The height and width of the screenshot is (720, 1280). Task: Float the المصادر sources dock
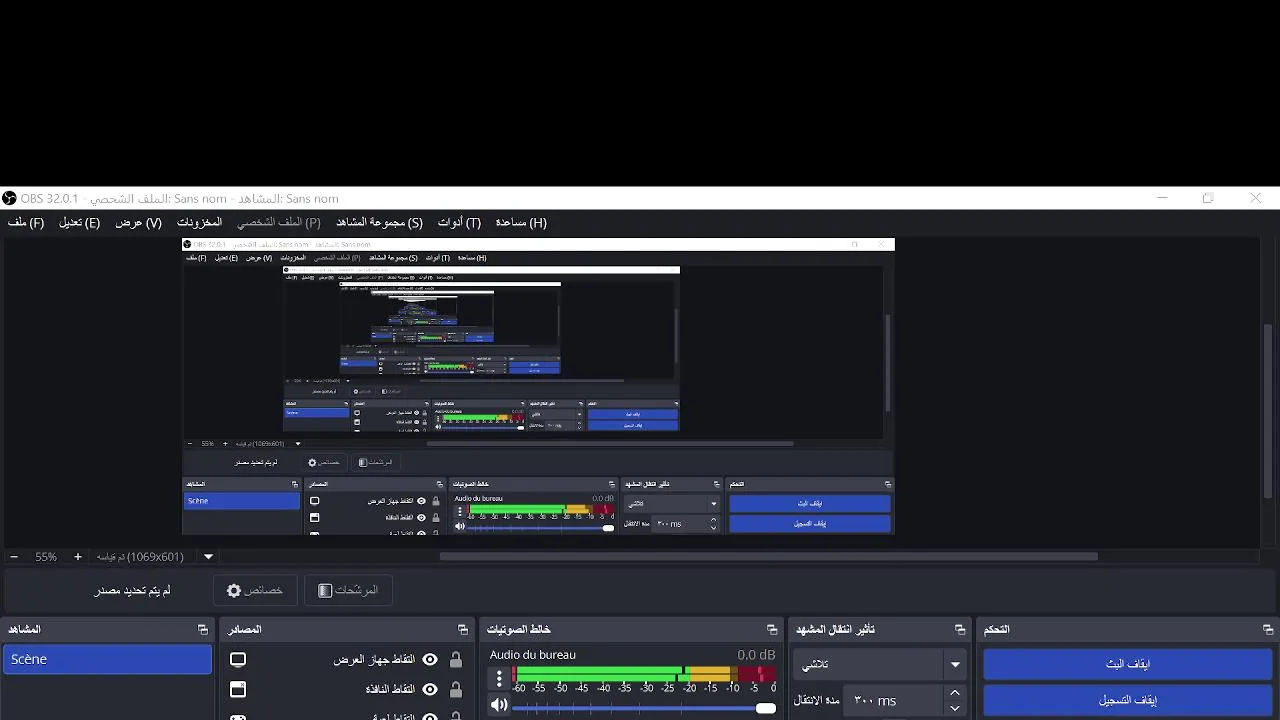[x=463, y=629]
